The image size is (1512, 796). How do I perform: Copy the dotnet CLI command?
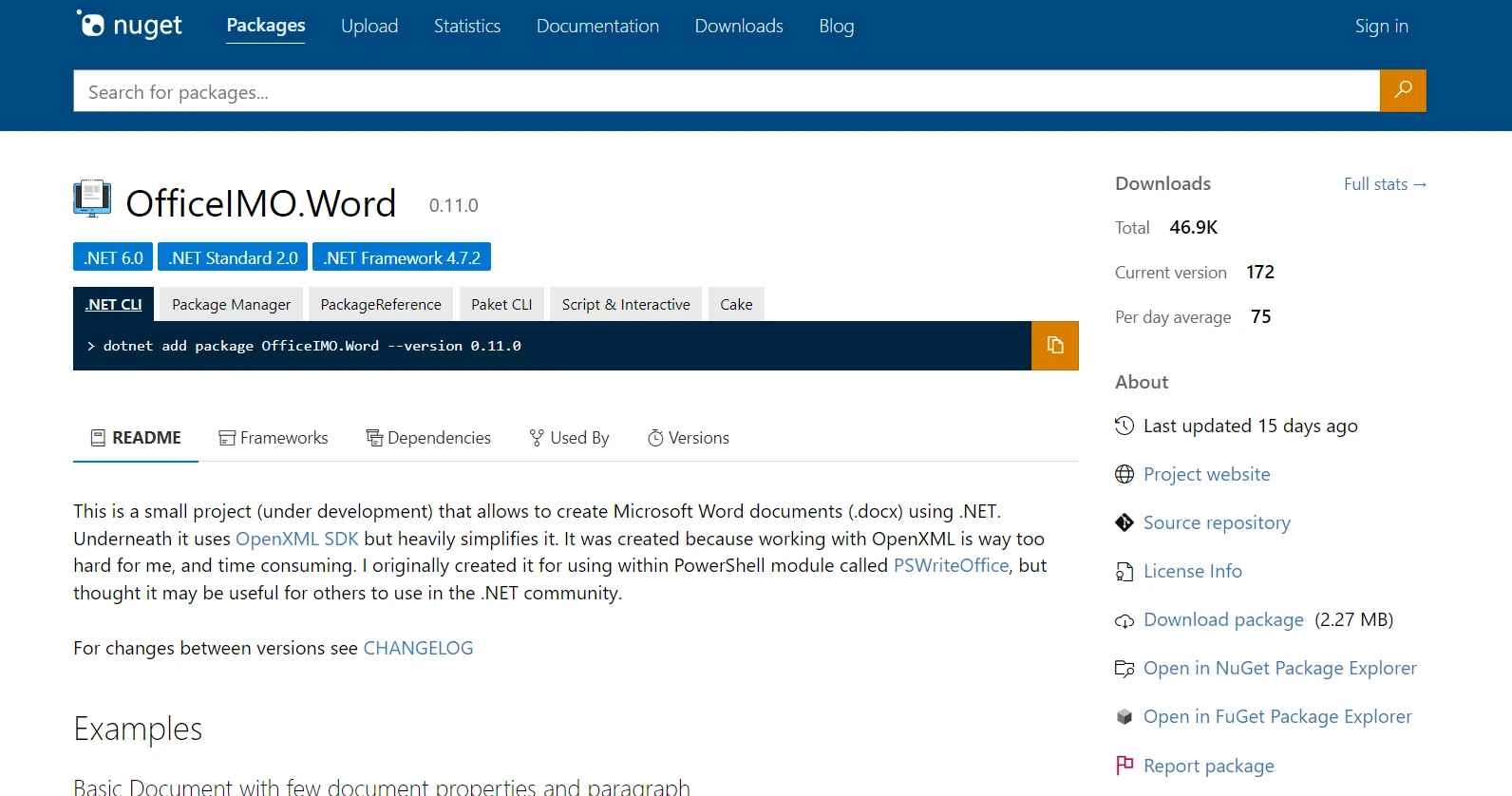[x=1054, y=346]
